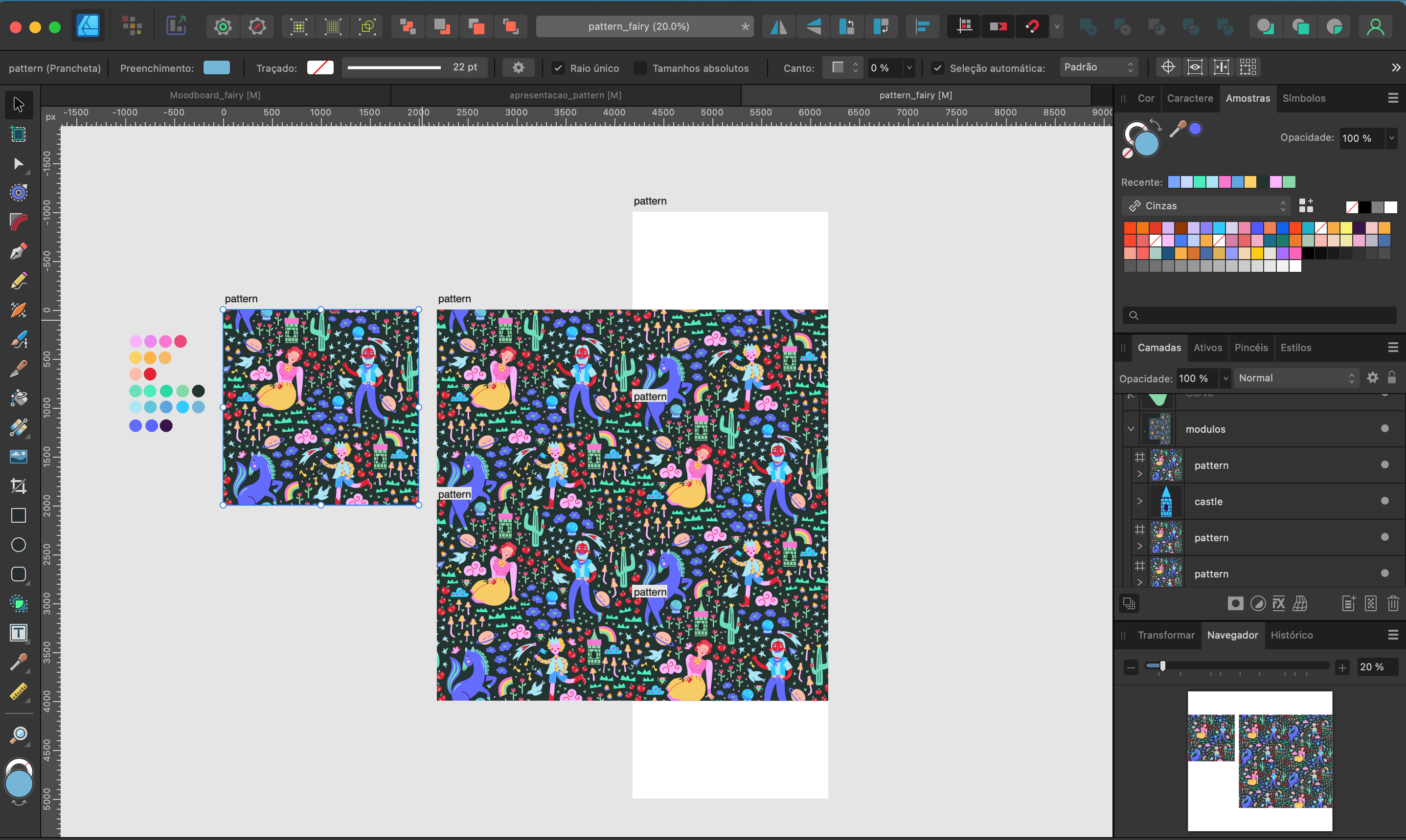
Task: Switch to the Histórico tab
Action: coord(1292,635)
